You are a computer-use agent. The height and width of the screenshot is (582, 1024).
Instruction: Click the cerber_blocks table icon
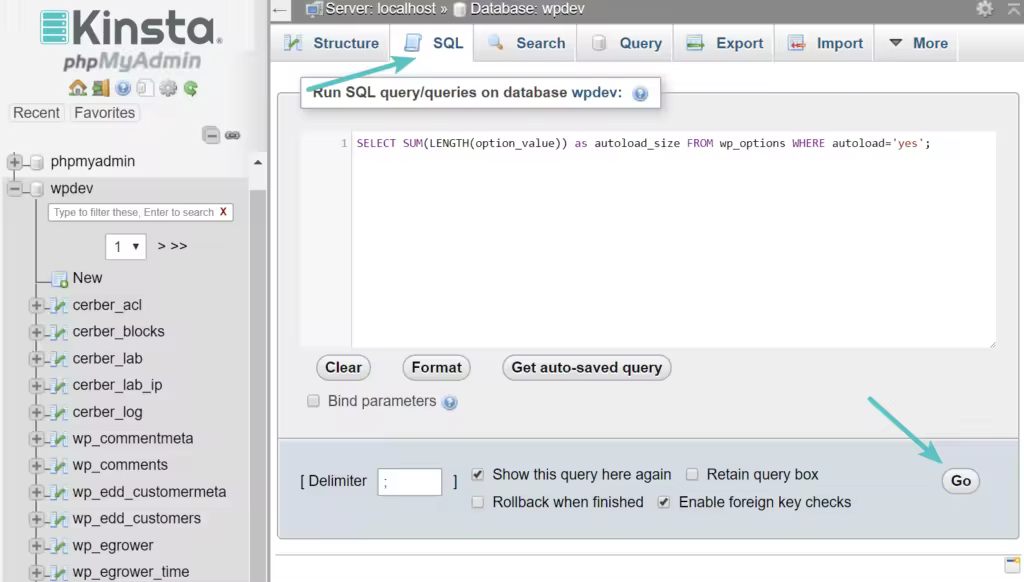click(59, 332)
